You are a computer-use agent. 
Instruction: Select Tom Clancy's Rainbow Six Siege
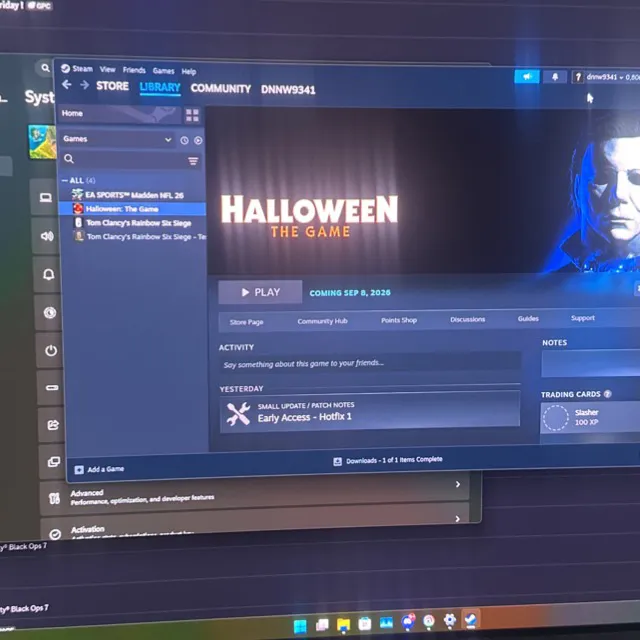point(133,223)
